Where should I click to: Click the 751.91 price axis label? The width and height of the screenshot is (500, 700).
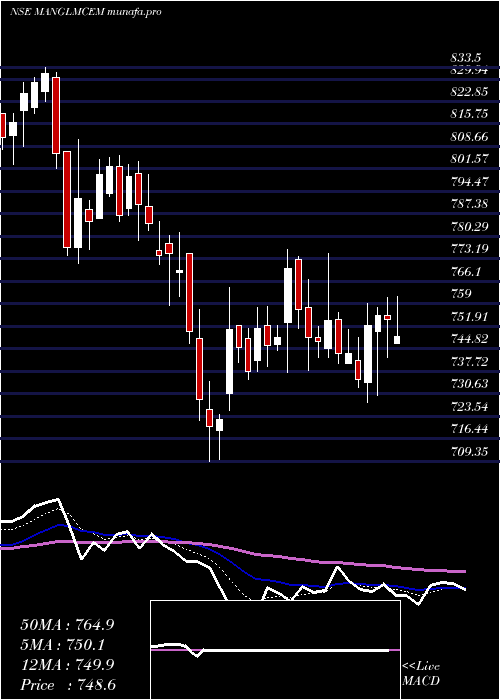(x=469, y=317)
